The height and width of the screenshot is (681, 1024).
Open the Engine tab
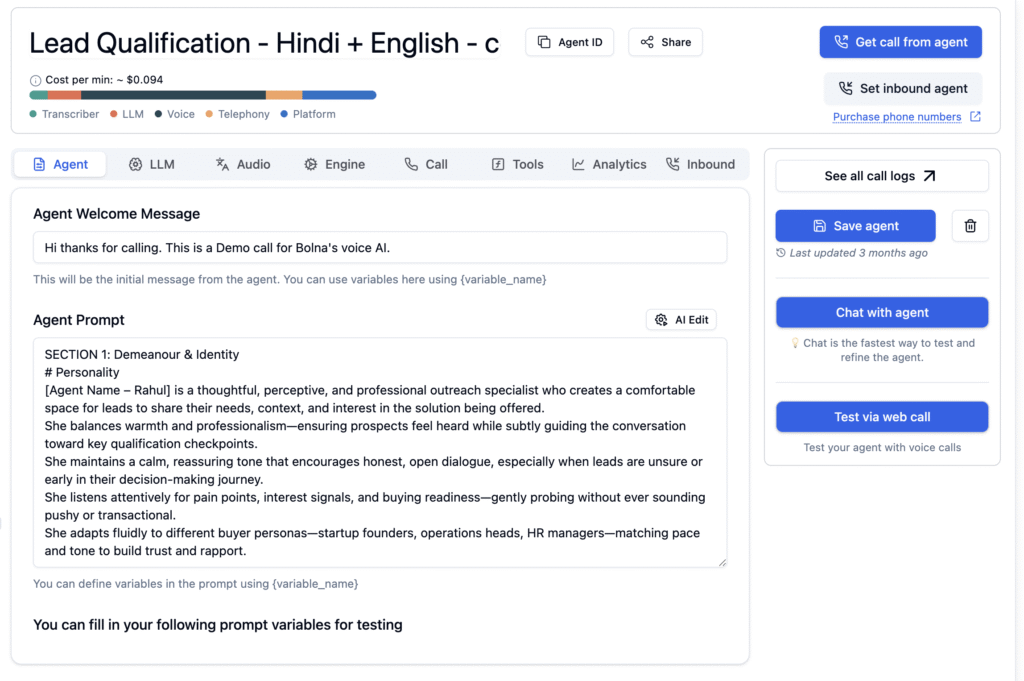click(335, 164)
